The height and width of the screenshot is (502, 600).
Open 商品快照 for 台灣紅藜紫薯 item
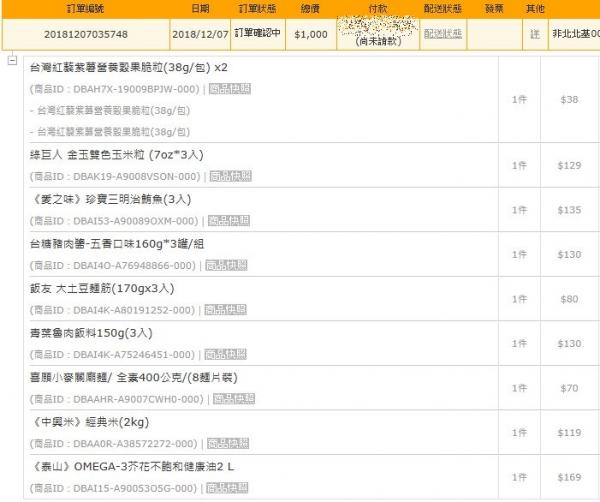coord(230,89)
